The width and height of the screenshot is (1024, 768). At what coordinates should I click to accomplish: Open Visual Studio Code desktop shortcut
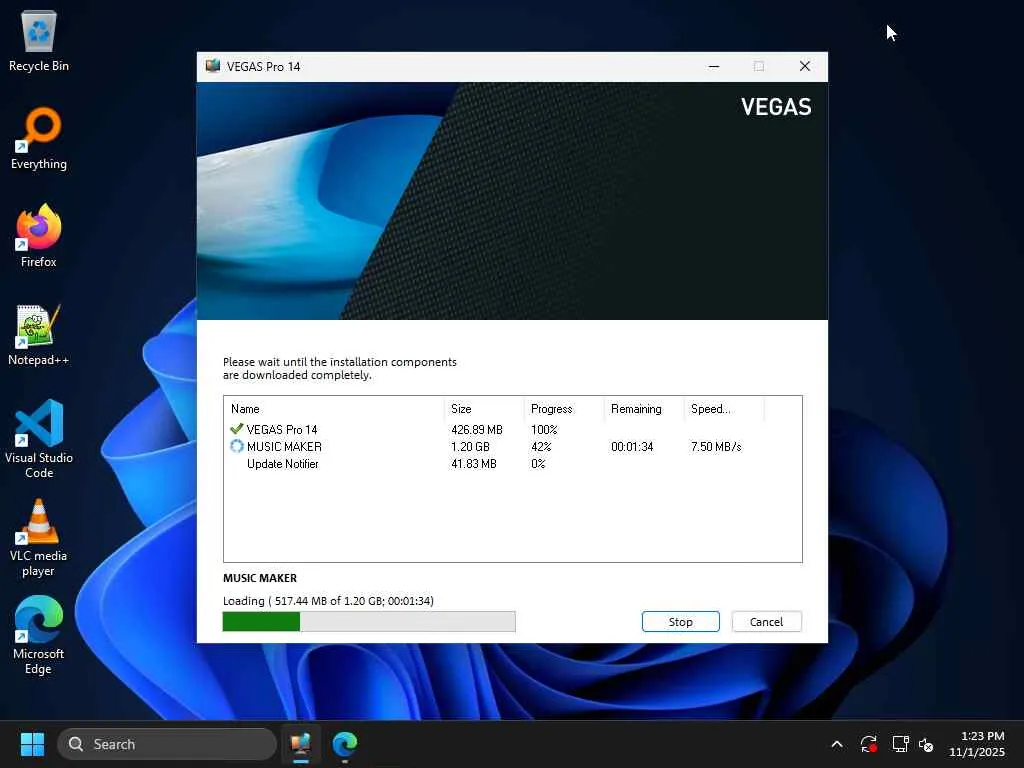pos(39,439)
